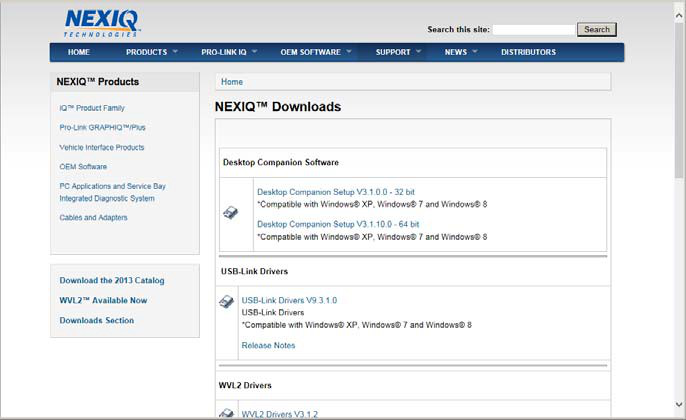View the USB-Link Release Notes
The height and width of the screenshot is (420, 686).
[x=268, y=345]
